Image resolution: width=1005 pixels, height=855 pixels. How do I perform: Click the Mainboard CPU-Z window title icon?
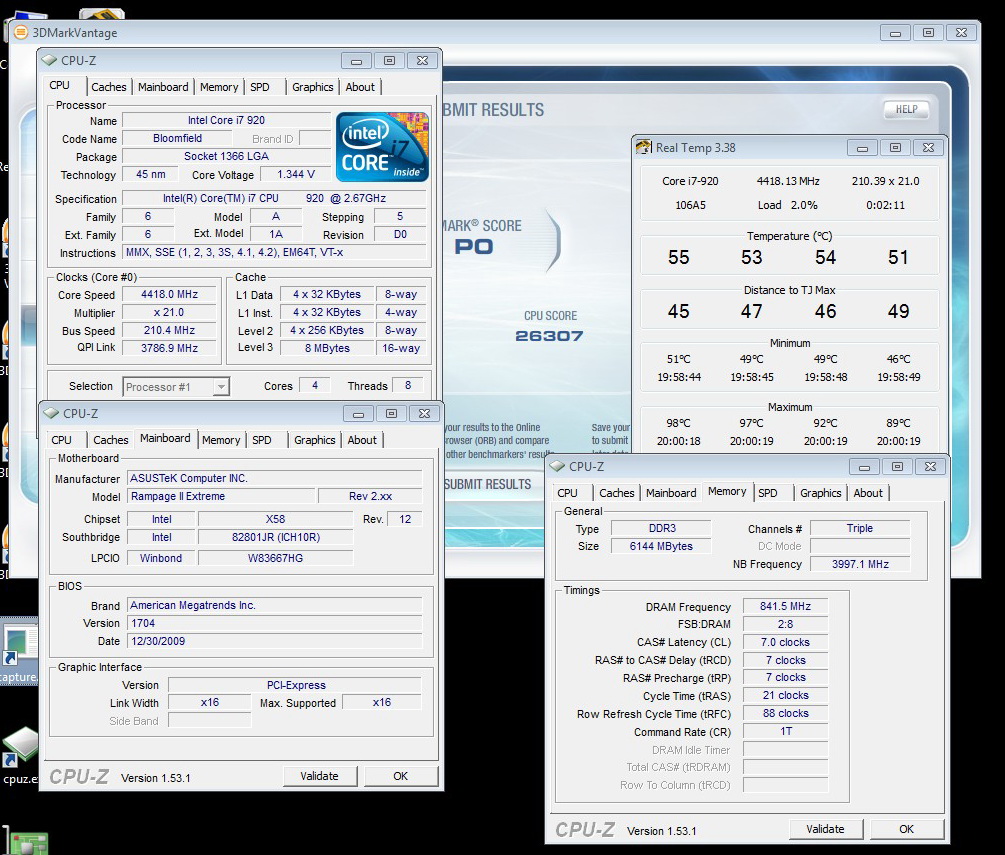point(51,413)
